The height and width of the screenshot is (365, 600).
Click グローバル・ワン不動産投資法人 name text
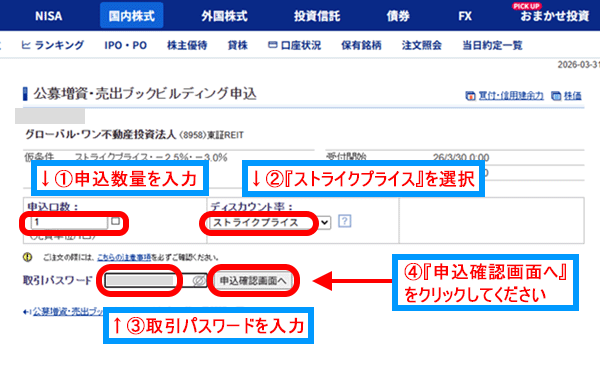coord(101,135)
